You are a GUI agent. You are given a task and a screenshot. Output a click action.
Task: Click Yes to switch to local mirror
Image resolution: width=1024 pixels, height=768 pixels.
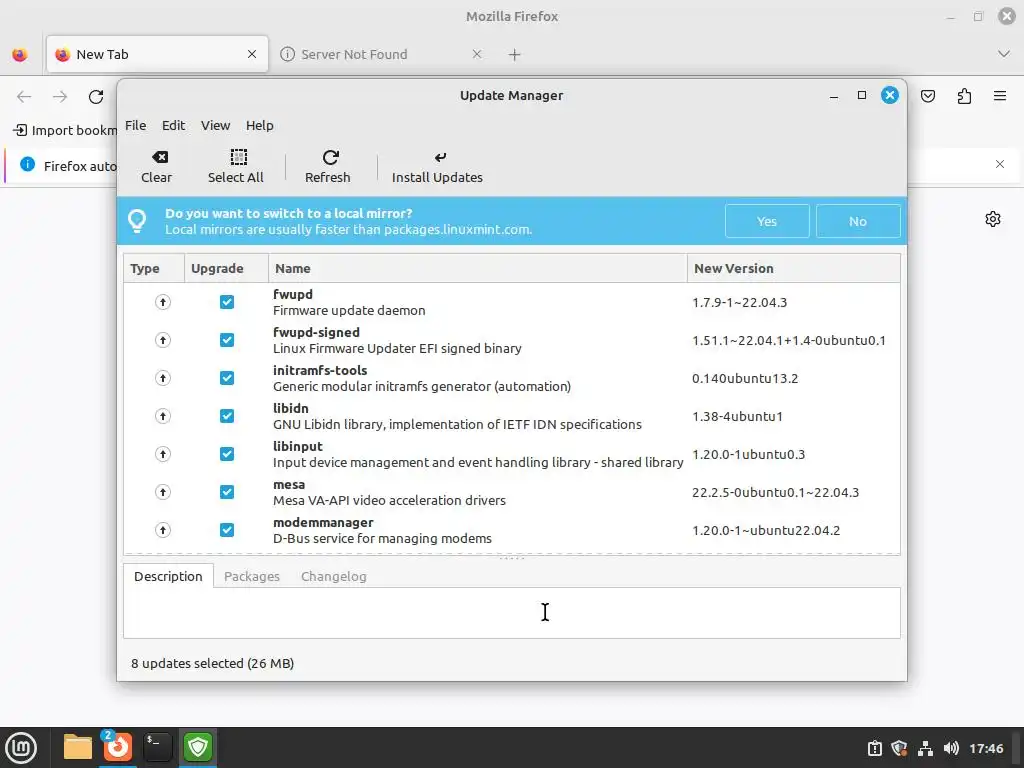[767, 221]
